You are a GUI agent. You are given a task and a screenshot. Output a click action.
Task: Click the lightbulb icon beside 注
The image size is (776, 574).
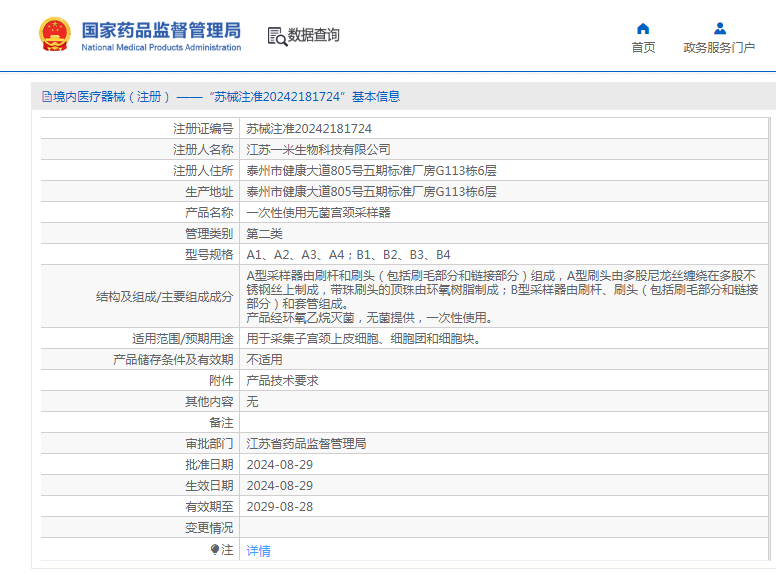tap(215, 549)
